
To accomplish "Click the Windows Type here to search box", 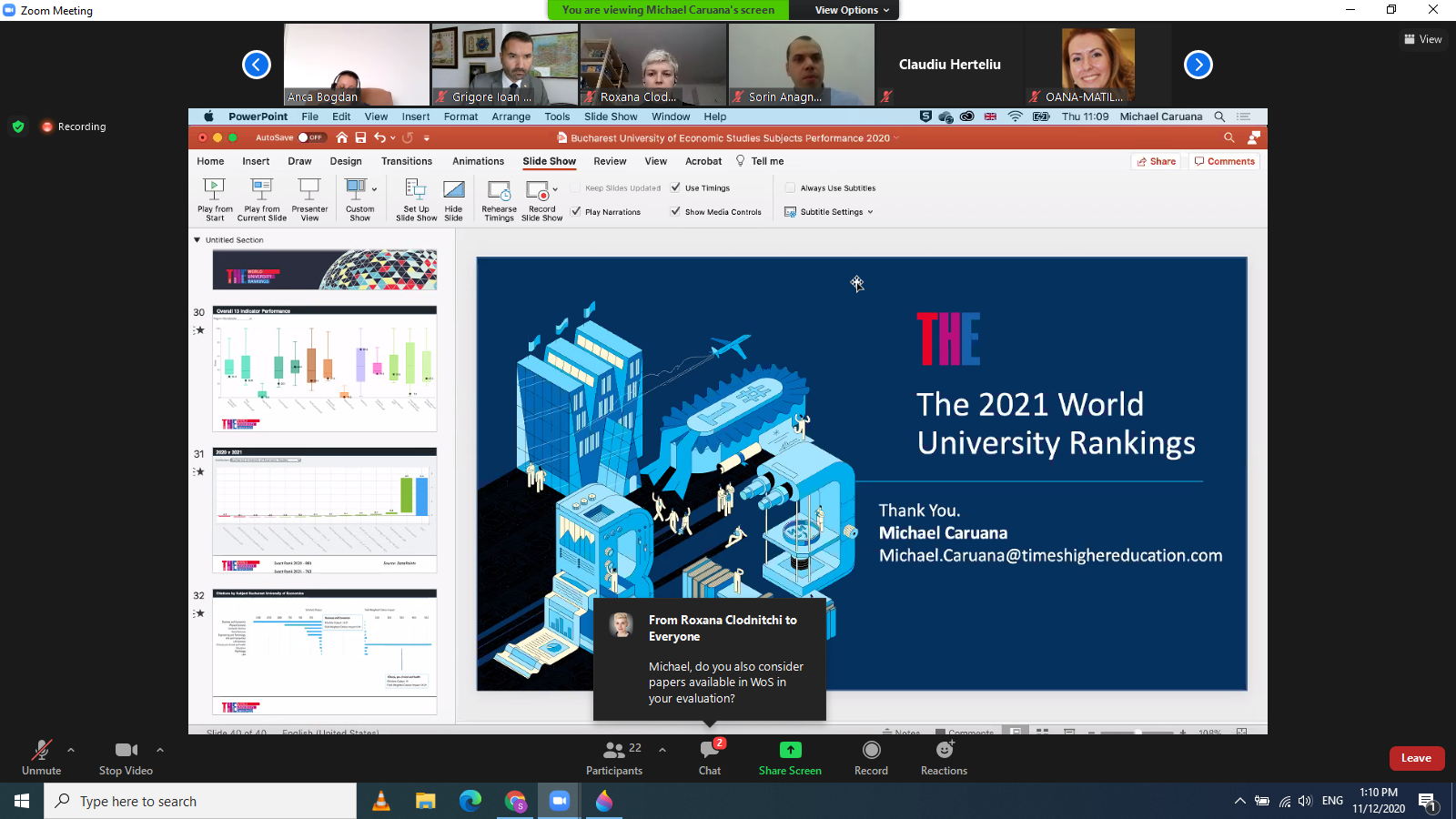I will pos(200,801).
